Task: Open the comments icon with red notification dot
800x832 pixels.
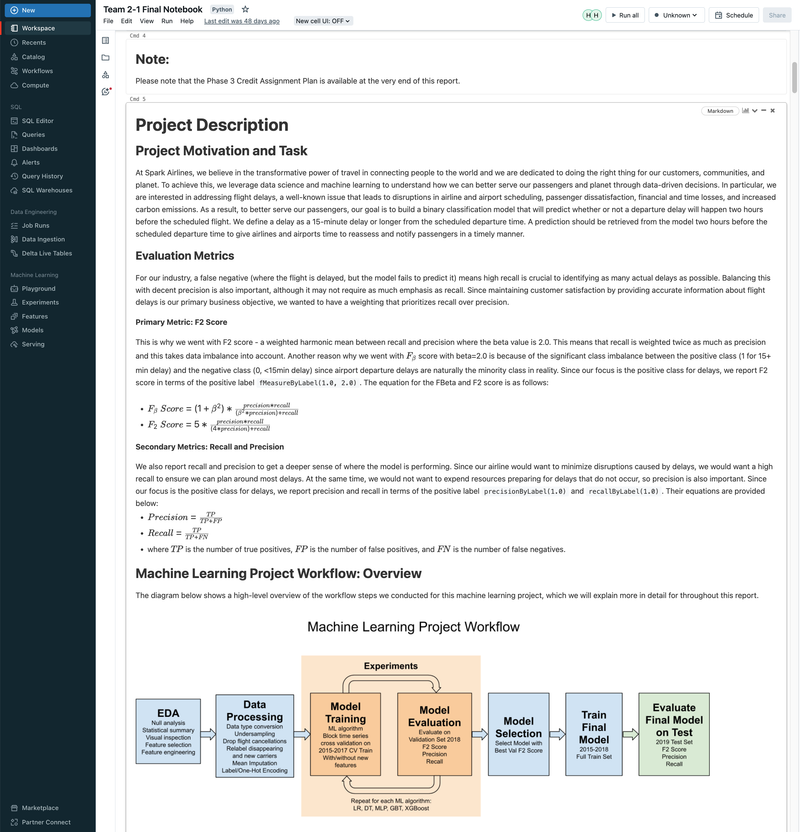Action: [x=107, y=91]
